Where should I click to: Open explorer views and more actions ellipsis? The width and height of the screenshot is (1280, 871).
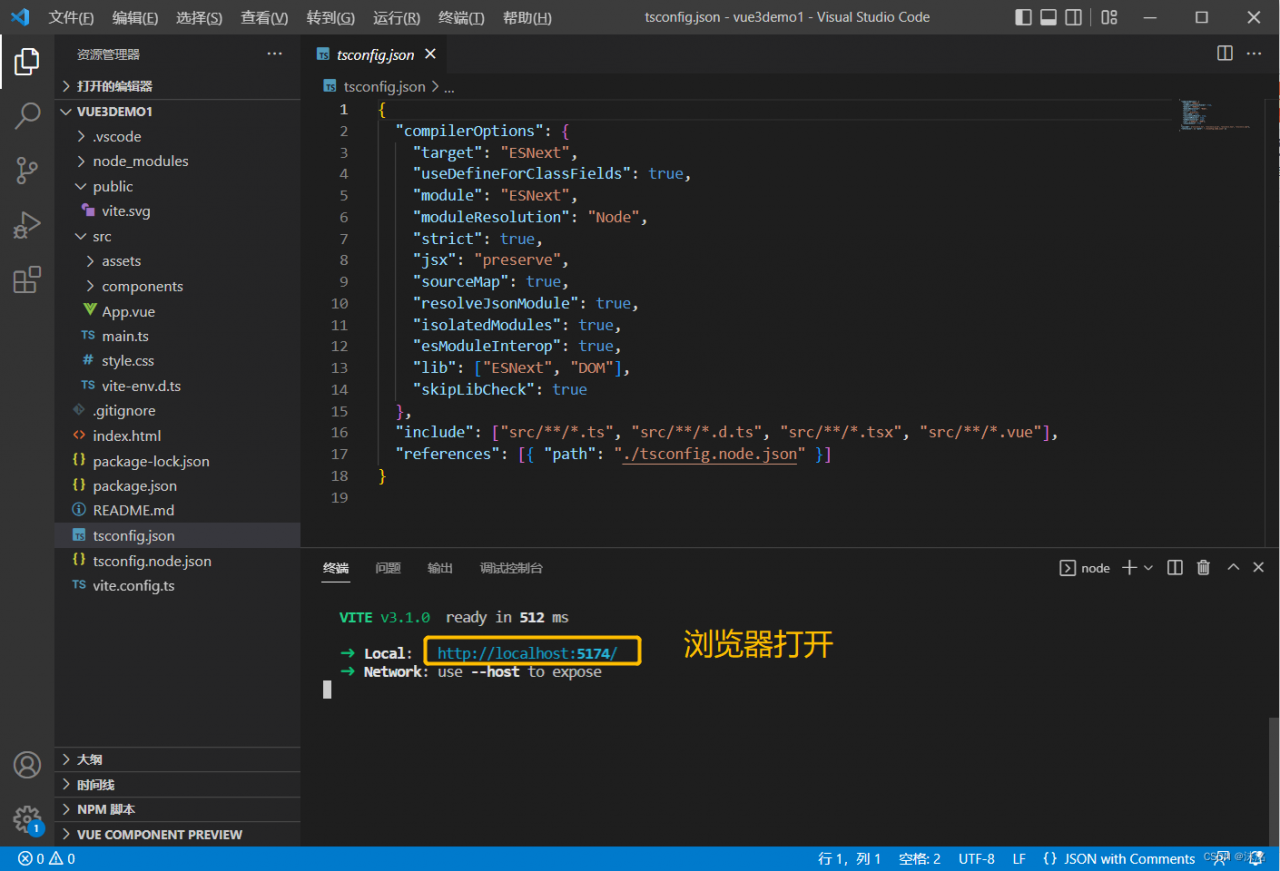[274, 54]
